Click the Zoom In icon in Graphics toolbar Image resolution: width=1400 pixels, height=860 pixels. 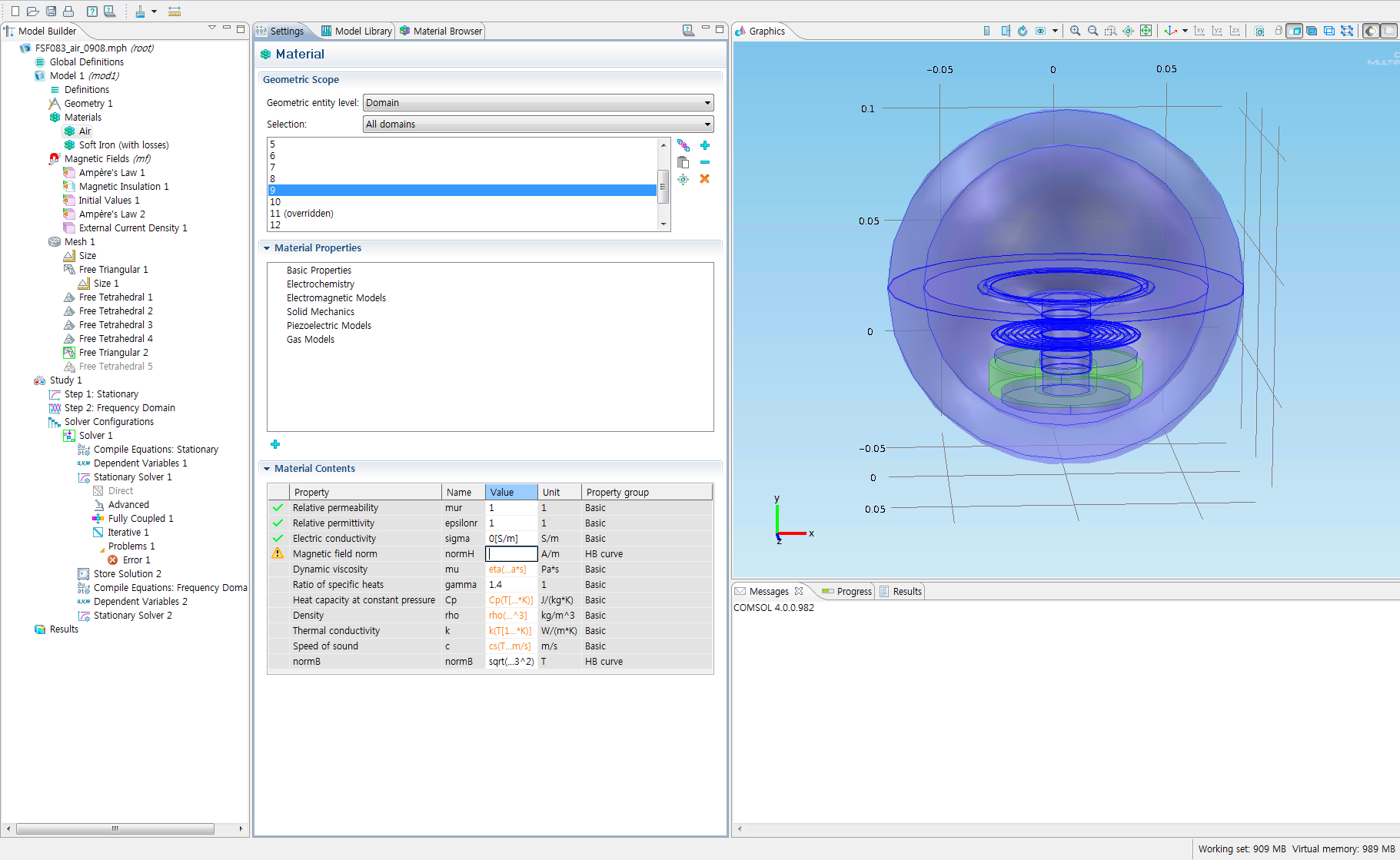[1075, 31]
